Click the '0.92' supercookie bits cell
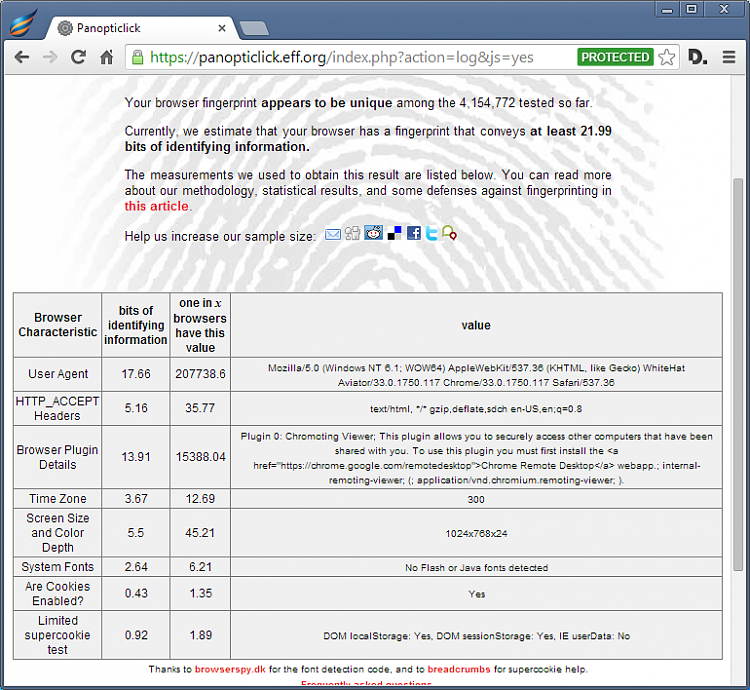 (136, 635)
